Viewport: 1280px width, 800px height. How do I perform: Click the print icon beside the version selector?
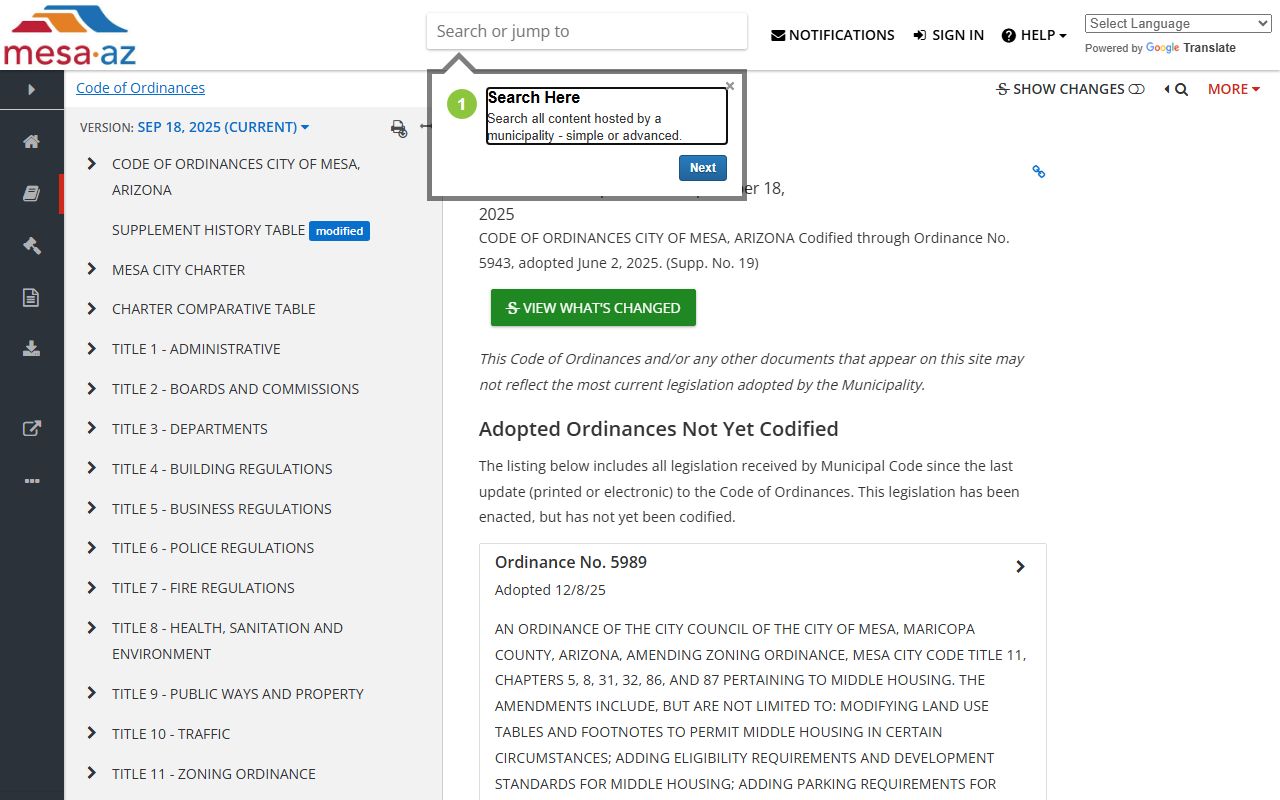click(x=399, y=128)
